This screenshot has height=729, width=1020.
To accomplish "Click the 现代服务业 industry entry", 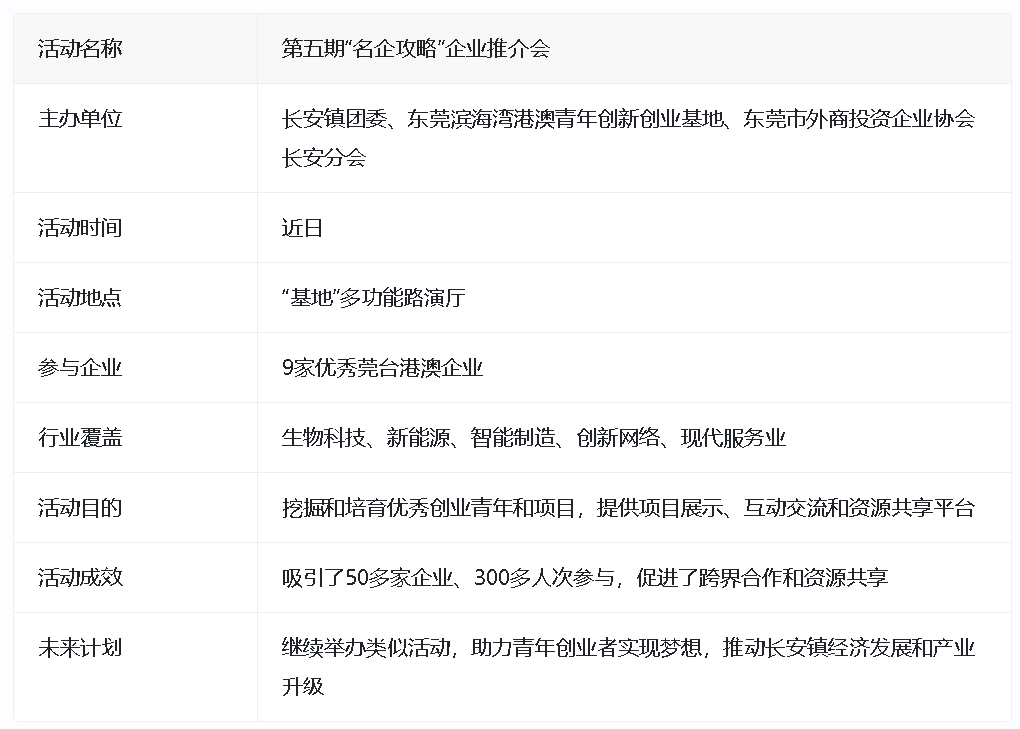I will tap(733, 438).
